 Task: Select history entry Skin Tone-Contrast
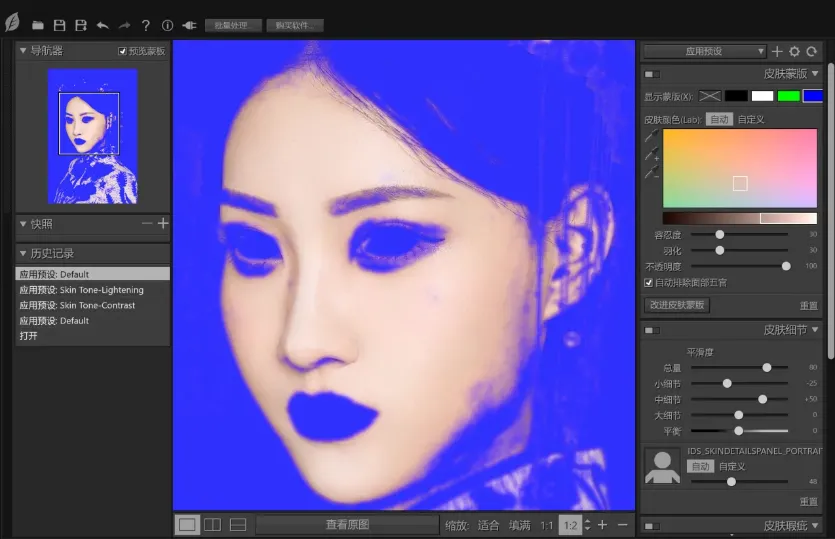point(93,305)
